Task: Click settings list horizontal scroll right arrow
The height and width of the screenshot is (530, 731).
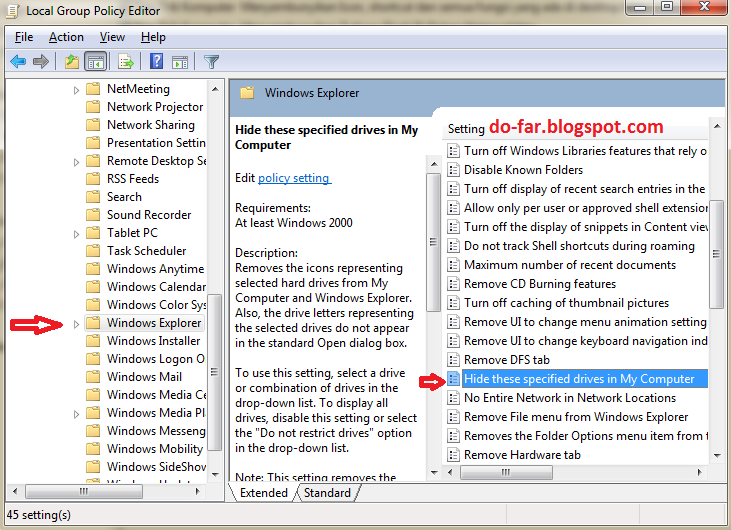Action: 699,472
